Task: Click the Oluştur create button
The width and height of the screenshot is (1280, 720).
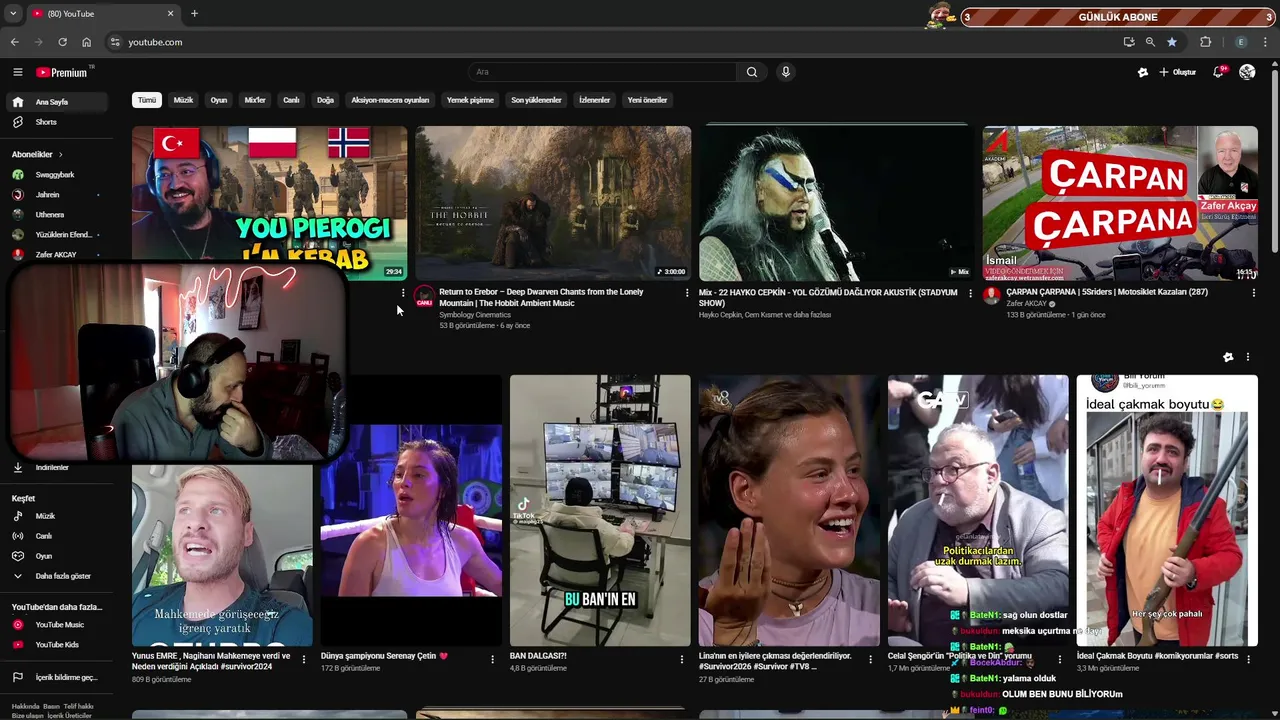Action: [1178, 72]
